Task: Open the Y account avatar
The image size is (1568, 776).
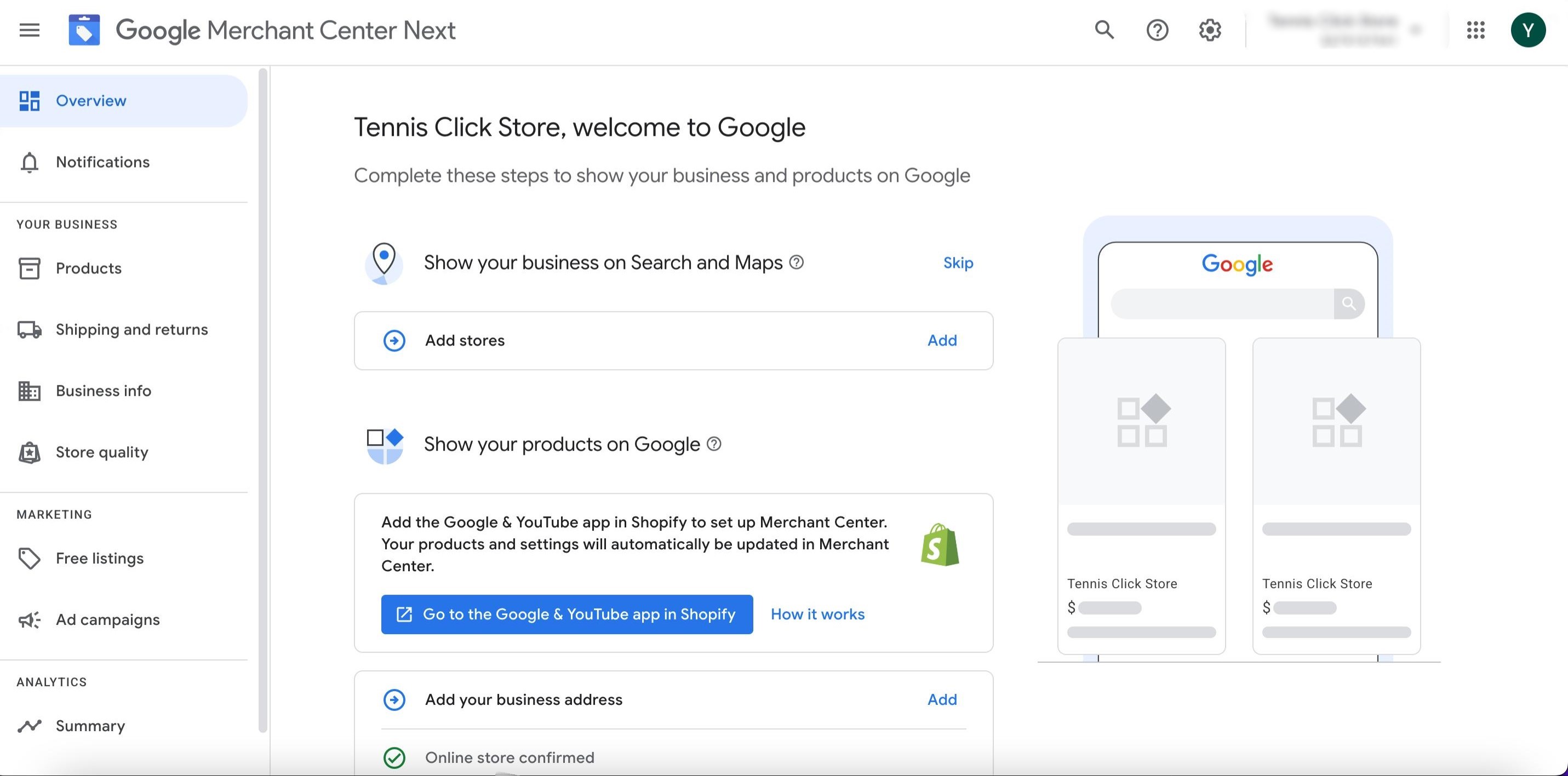Action: [1528, 30]
